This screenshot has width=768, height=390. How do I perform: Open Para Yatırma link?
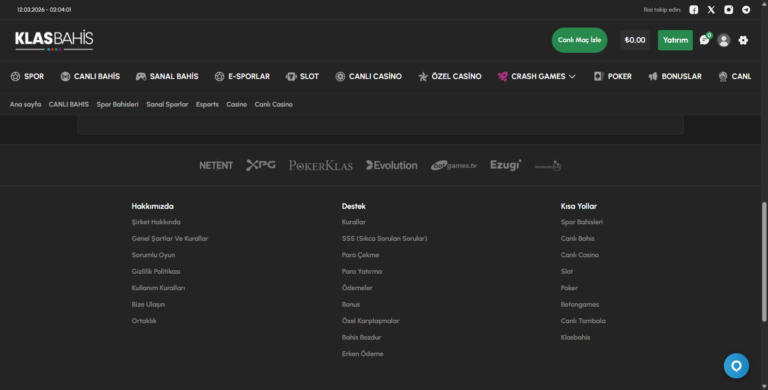click(x=362, y=271)
